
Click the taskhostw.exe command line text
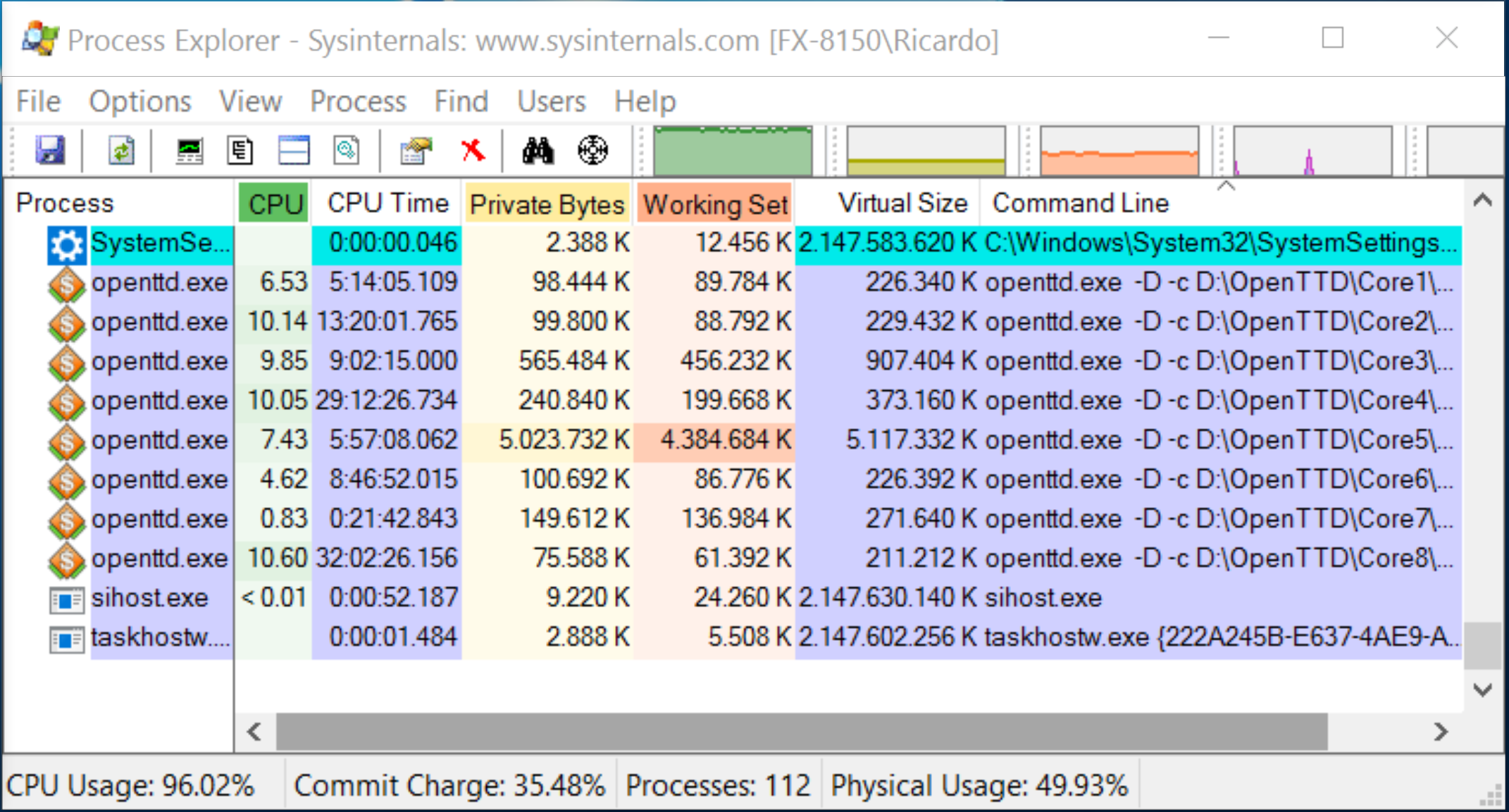click(x=1222, y=637)
